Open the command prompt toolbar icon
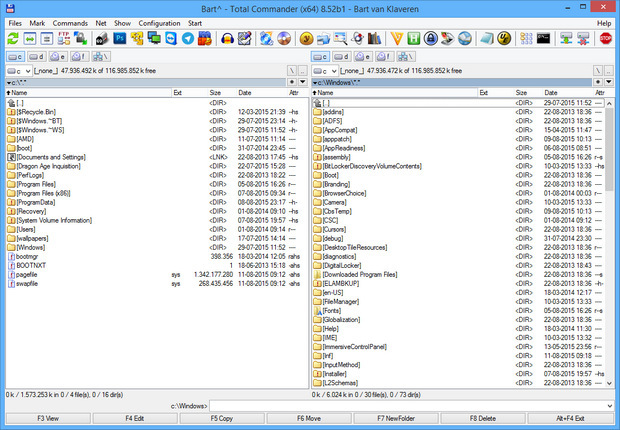The width and height of the screenshot is (620, 430). point(544,39)
